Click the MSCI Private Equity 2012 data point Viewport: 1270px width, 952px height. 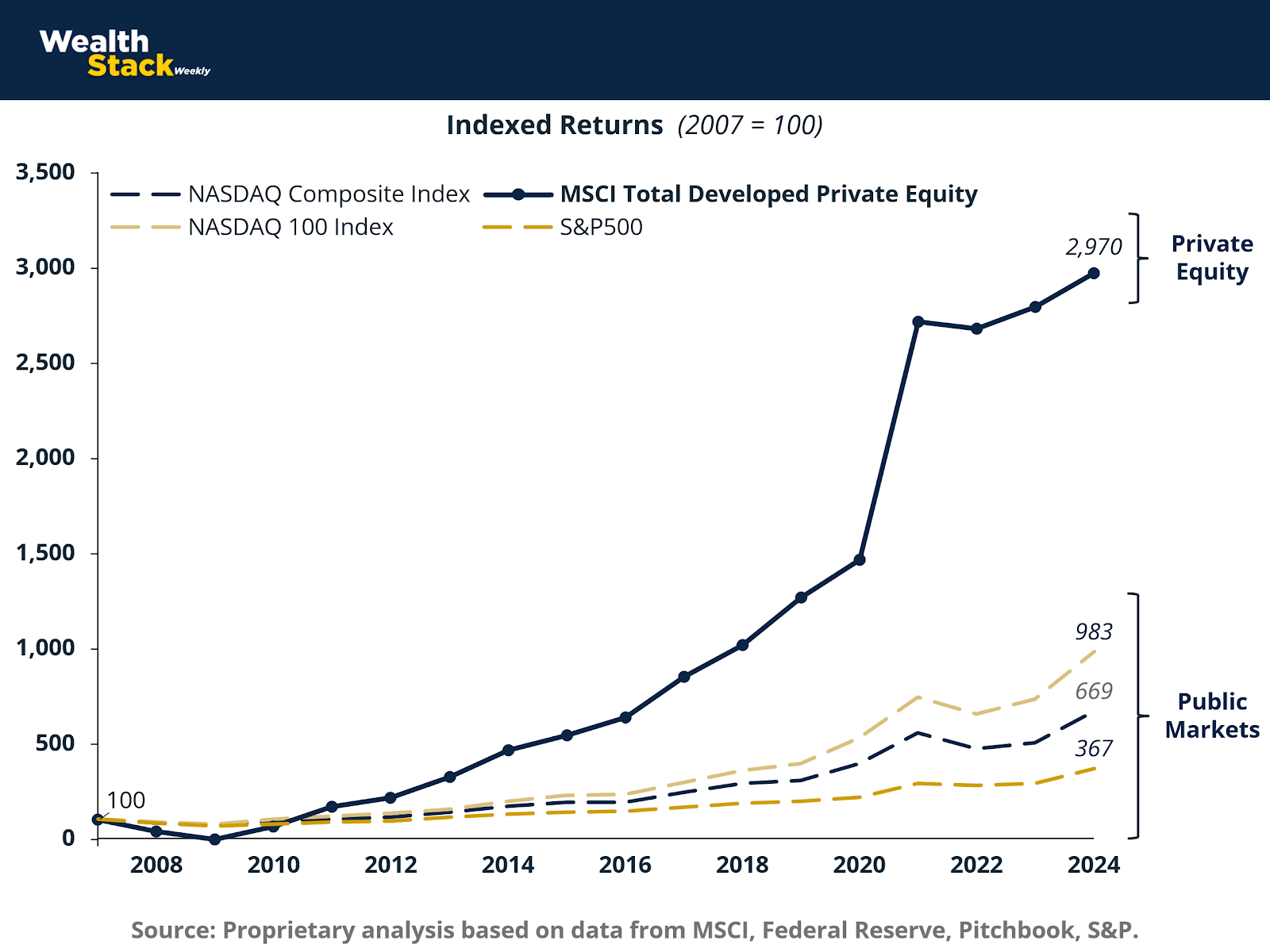391,797
